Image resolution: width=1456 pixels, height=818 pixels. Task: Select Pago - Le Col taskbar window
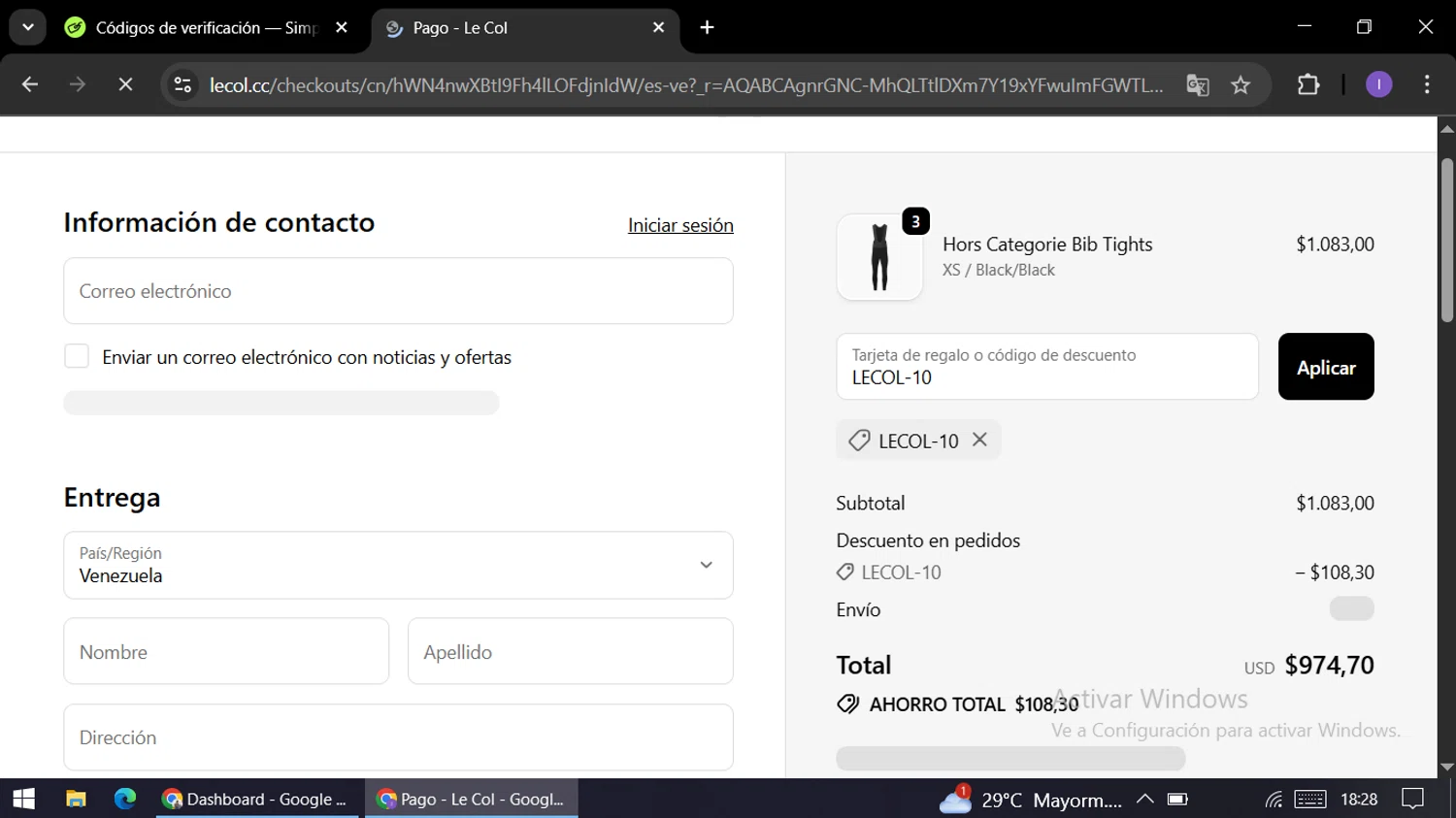pyautogui.click(x=472, y=799)
